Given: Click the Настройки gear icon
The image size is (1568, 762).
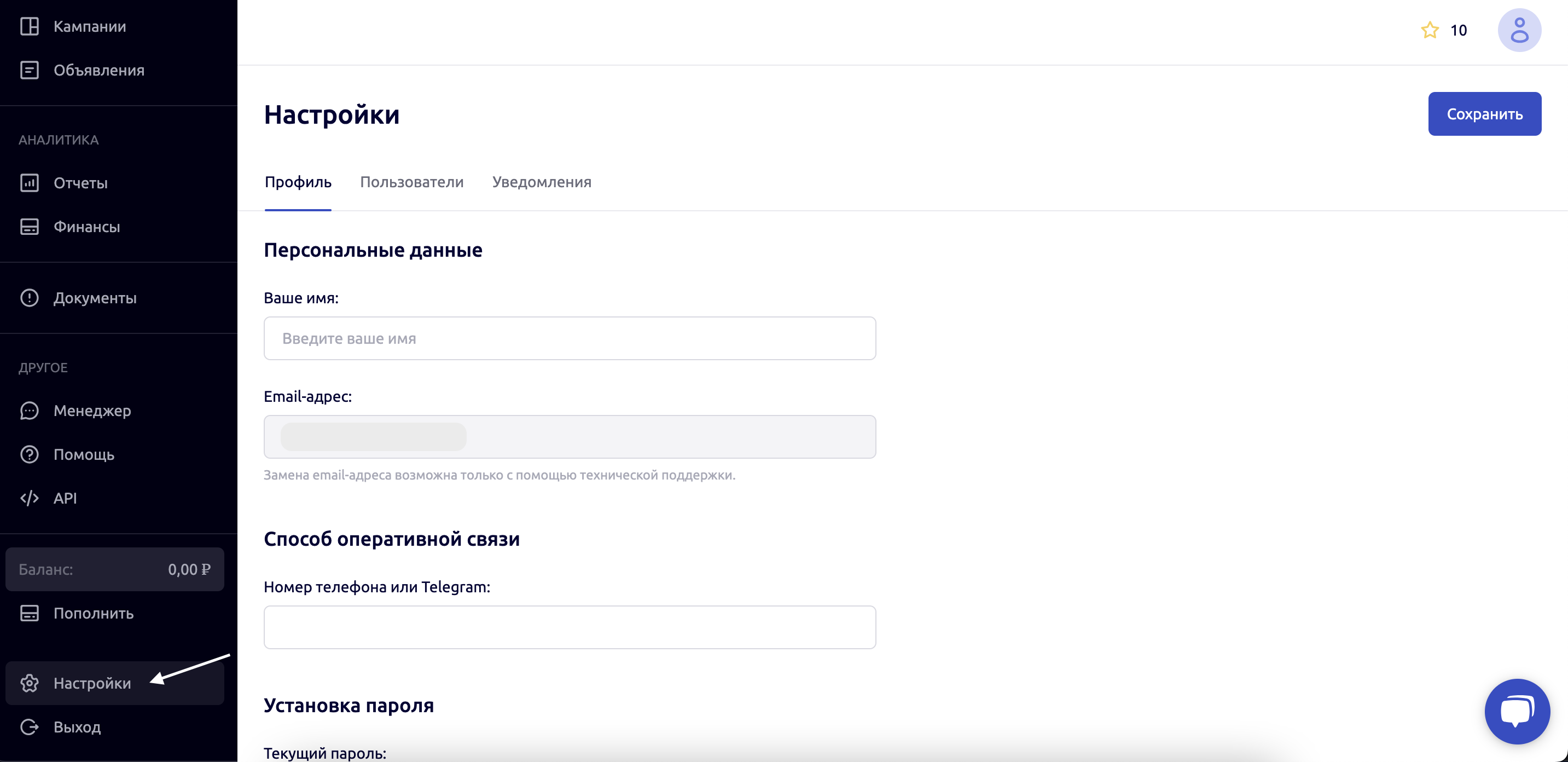Looking at the screenshot, I should point(29,683).
